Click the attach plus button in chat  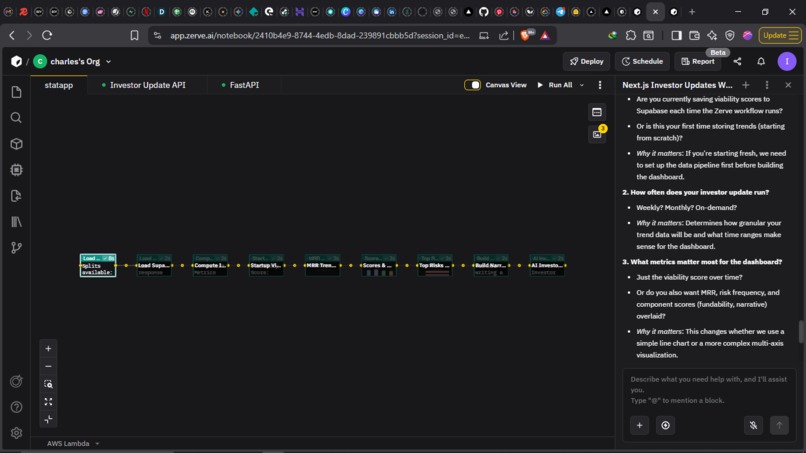(x=639, y=425)
